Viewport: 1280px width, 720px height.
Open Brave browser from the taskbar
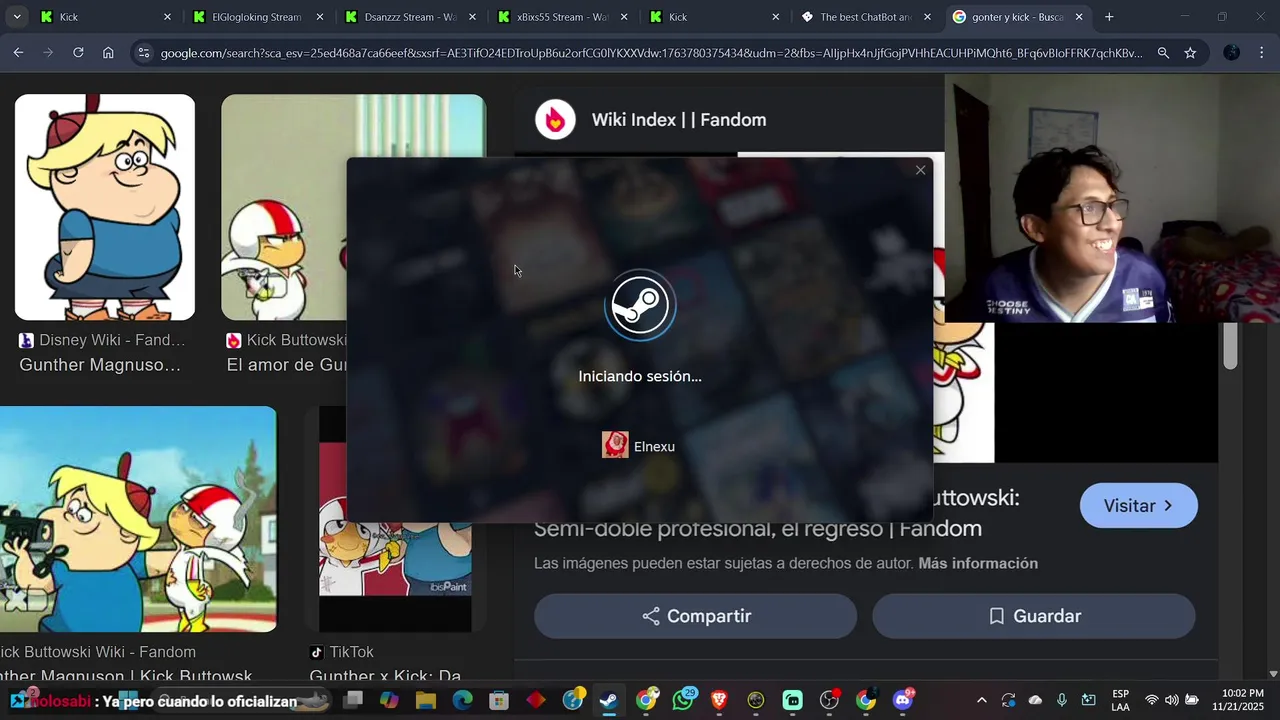point(719,700)
